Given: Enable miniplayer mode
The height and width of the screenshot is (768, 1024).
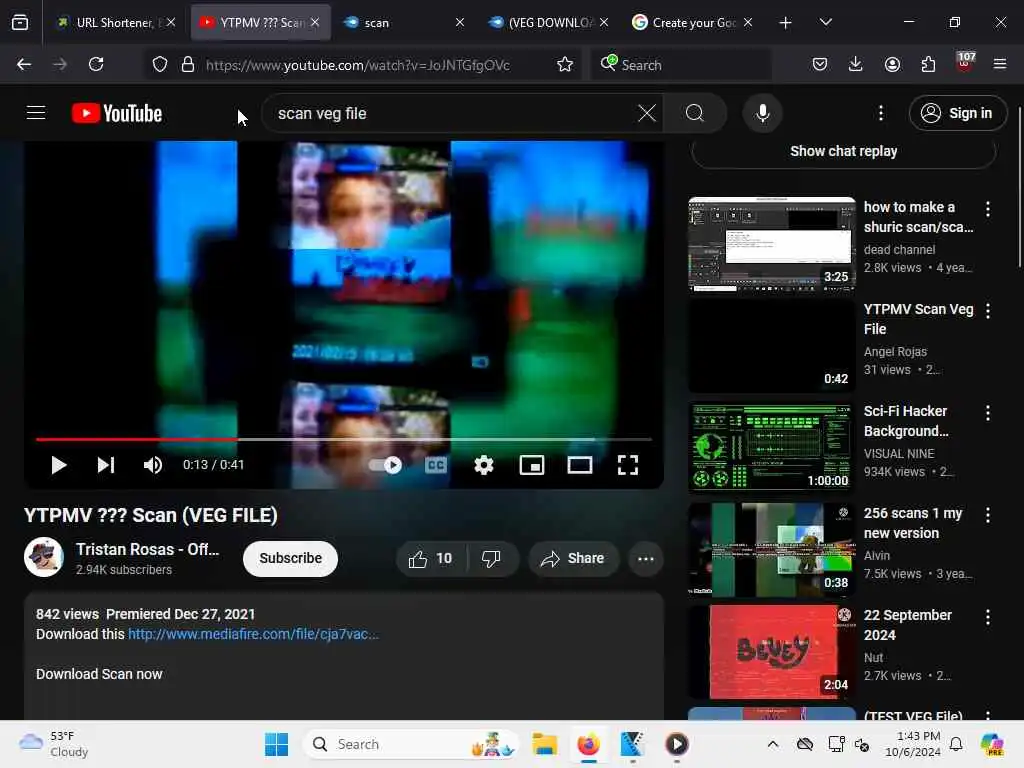Looking at the screenshot, I should pos(532,465).
